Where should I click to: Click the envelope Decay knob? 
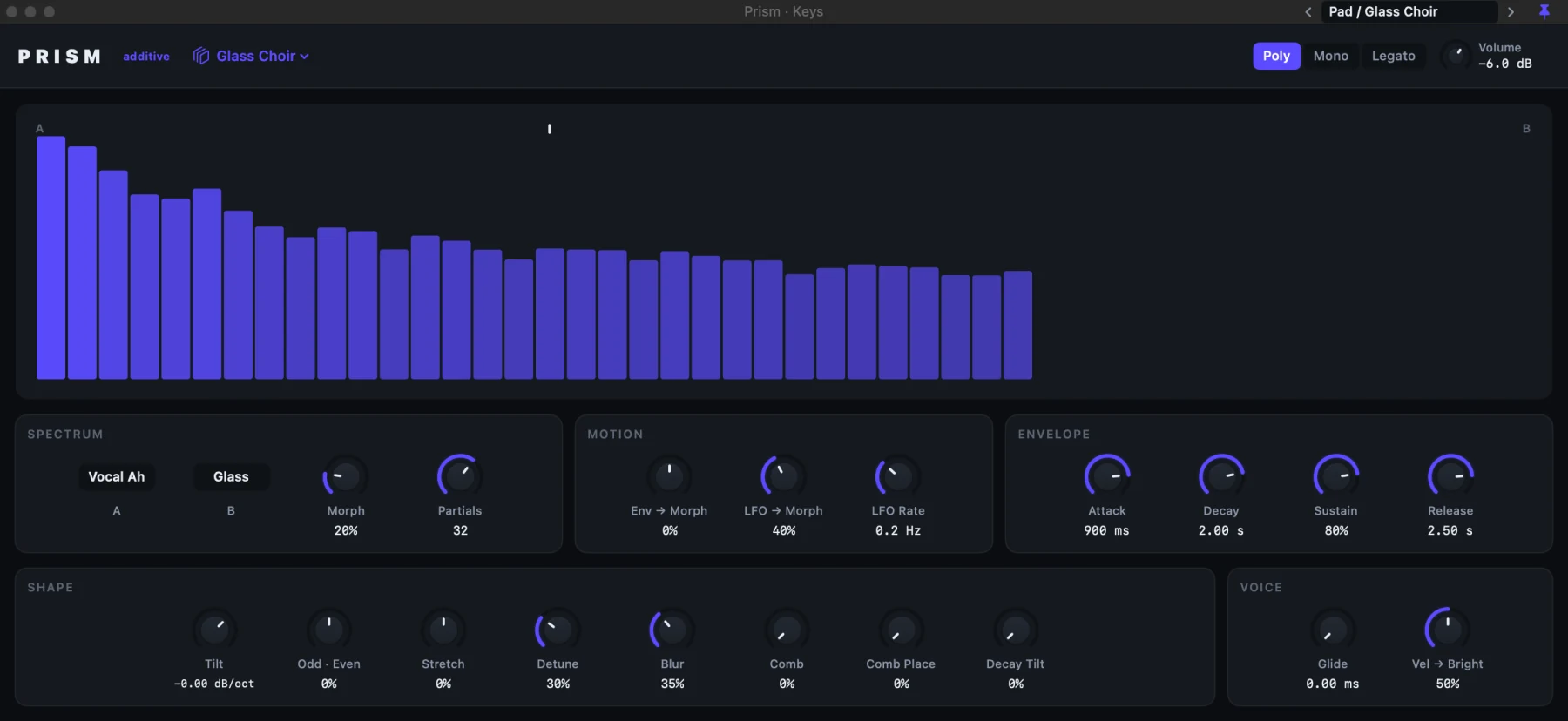click(1221, 476)
